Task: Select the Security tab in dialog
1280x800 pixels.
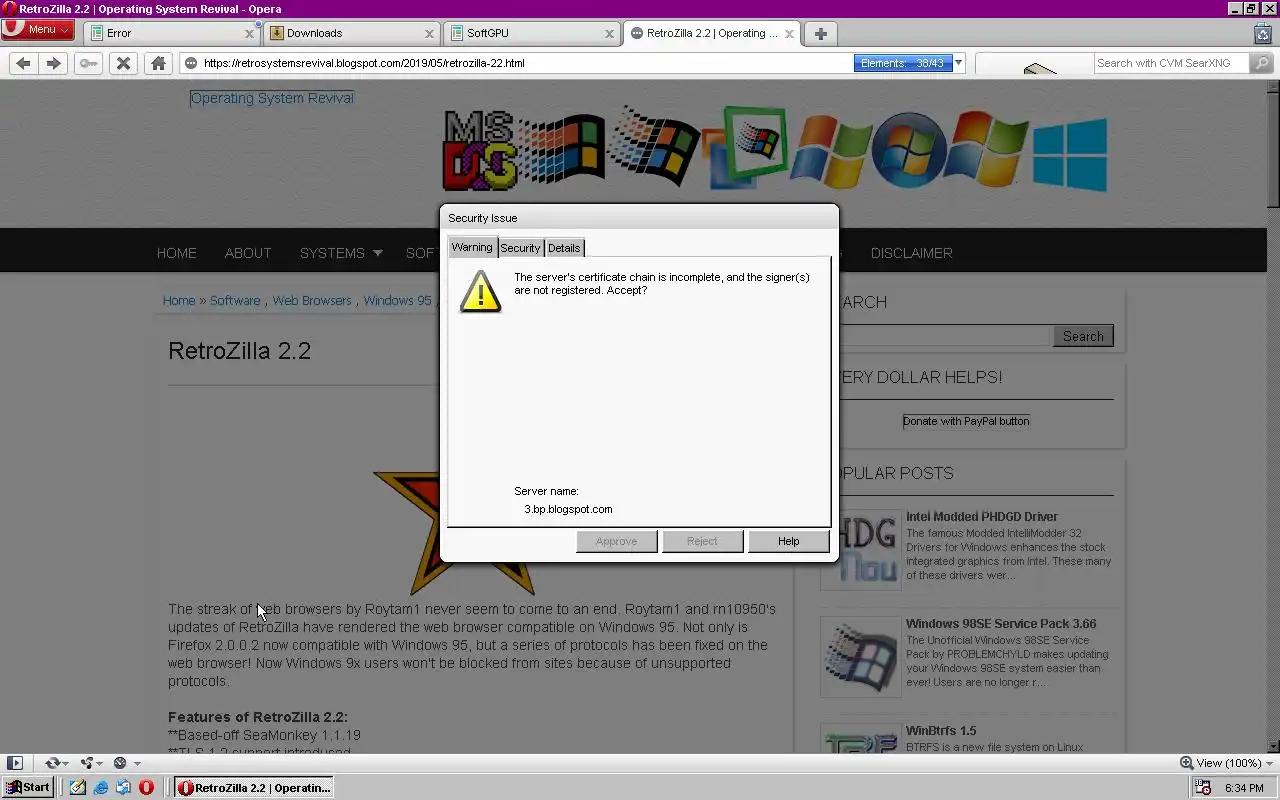Action: click(520, 248)
